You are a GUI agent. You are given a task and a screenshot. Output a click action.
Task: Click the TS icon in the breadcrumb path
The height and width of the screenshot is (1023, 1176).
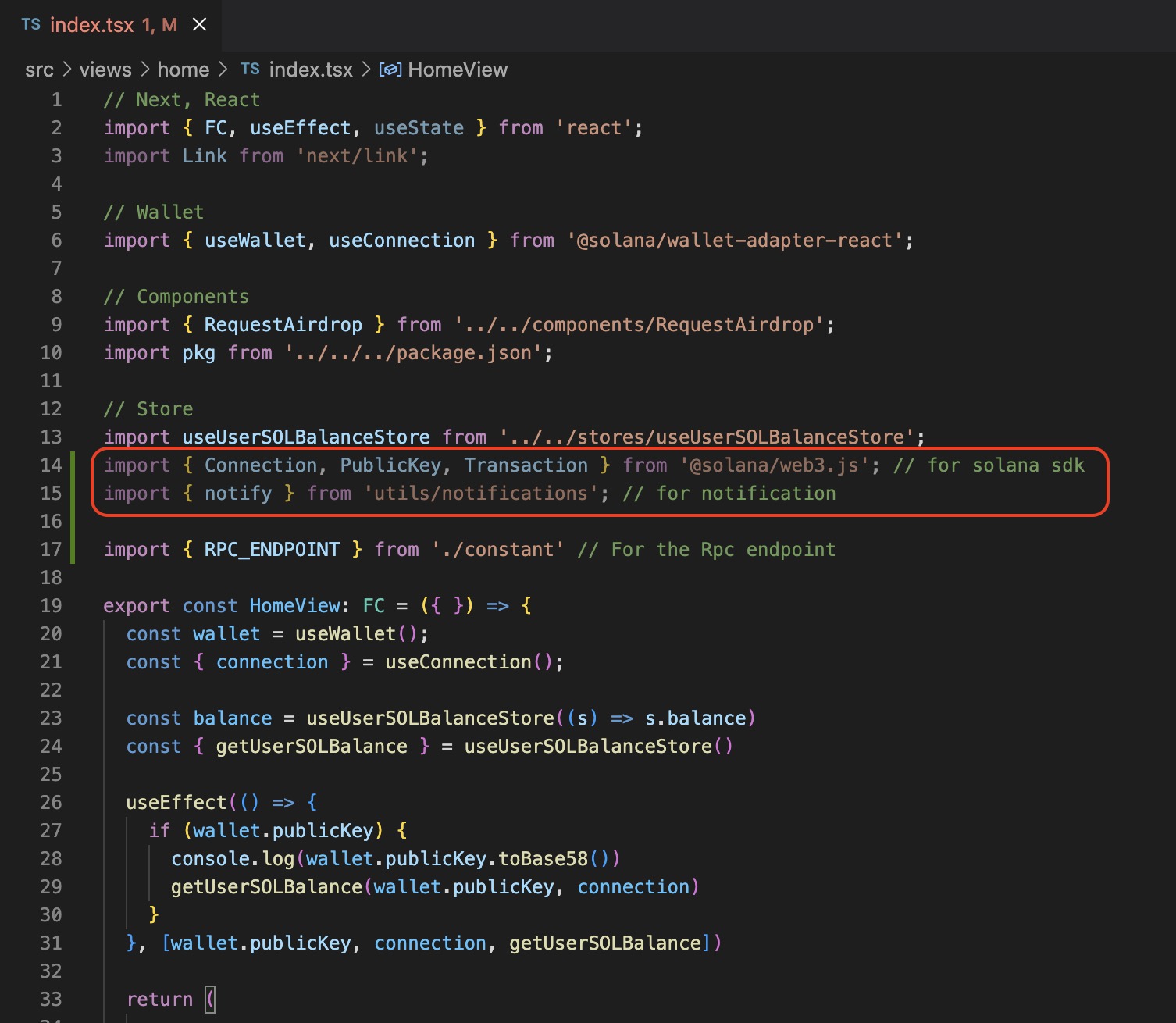pos(250,70)
